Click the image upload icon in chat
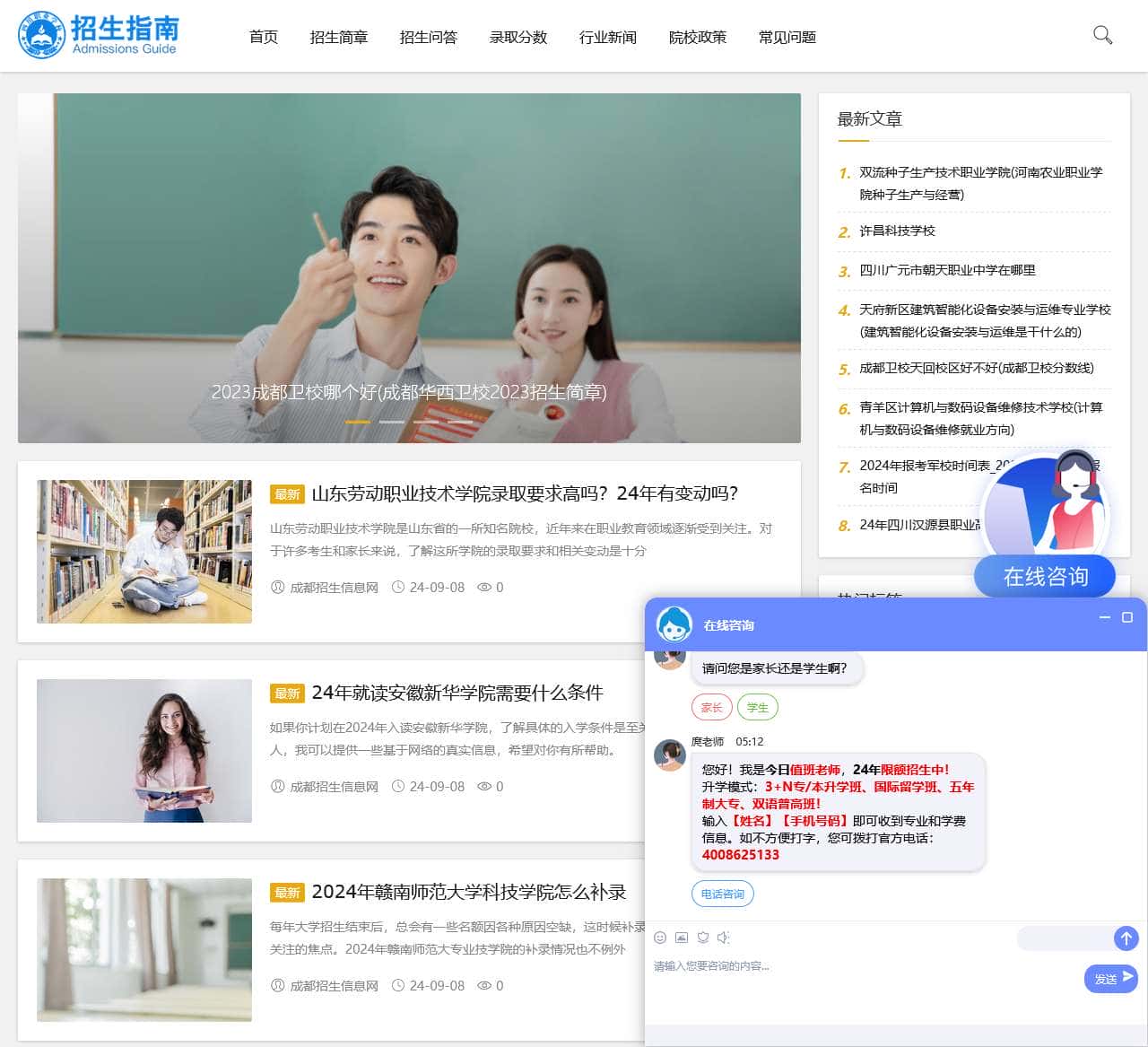This screenshot has height=1047, width=1148. (682, 938)
